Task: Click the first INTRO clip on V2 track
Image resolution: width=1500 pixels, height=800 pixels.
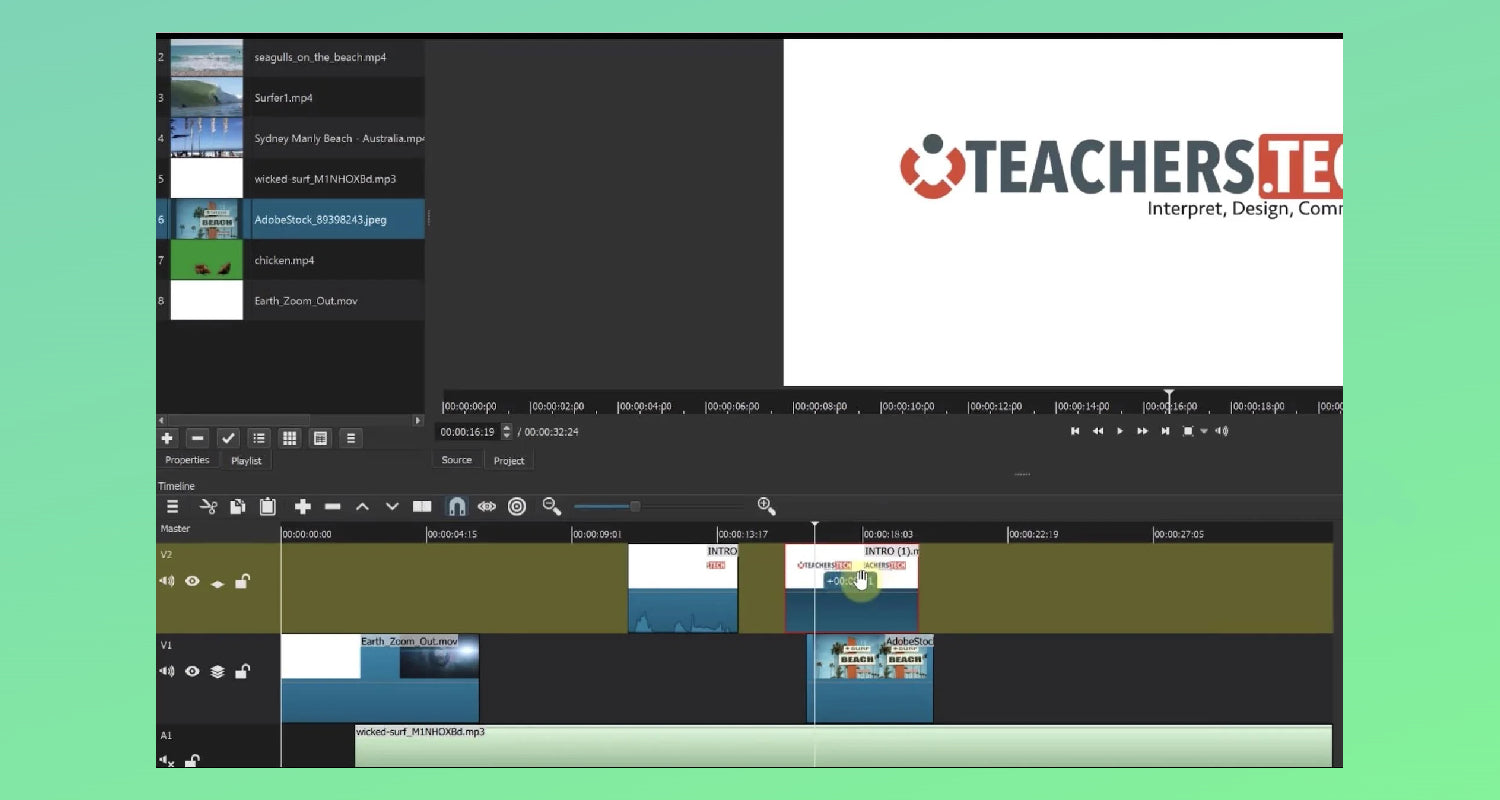Action: click(x=683, y=588)
